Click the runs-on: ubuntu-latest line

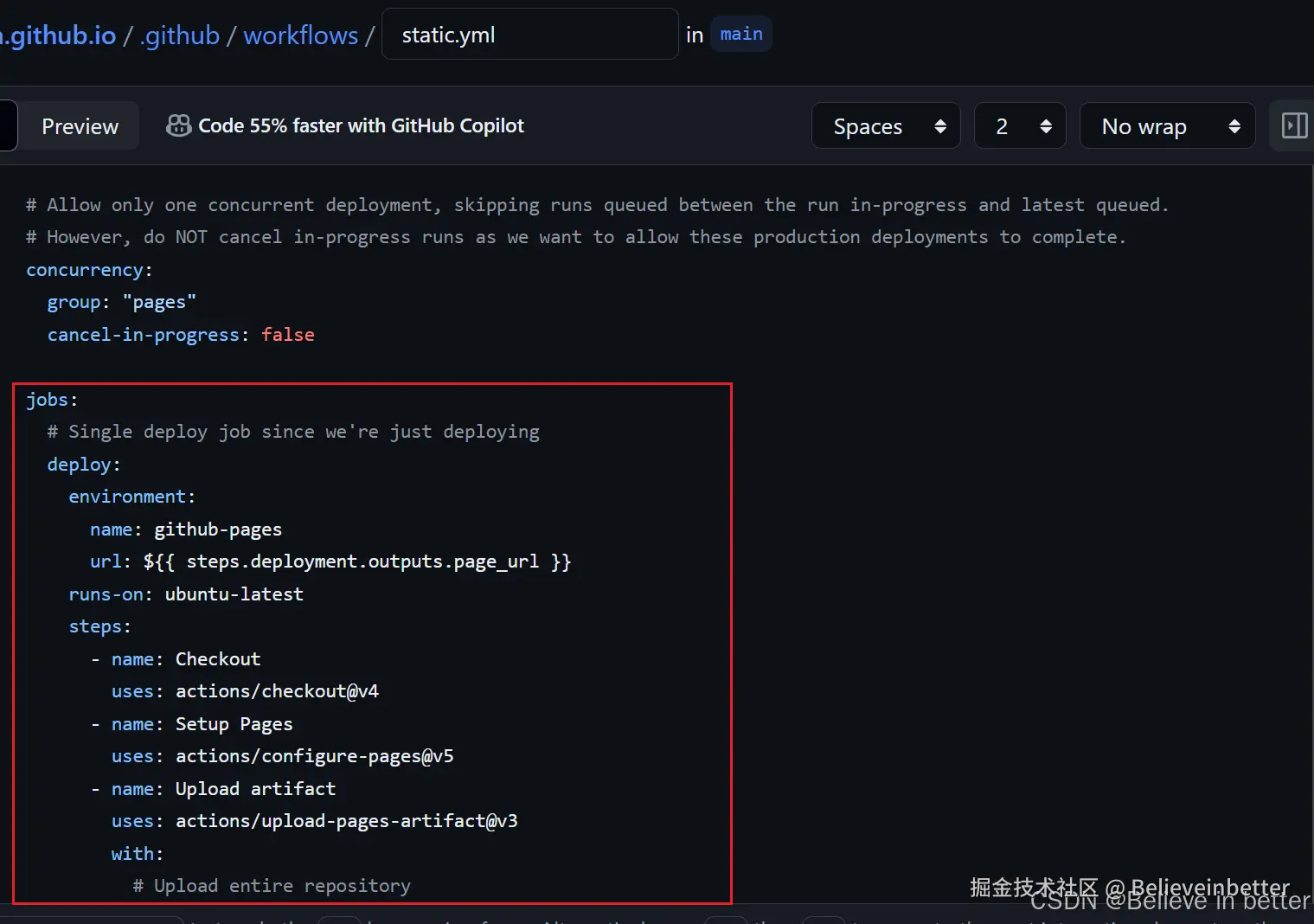point(186,594)
